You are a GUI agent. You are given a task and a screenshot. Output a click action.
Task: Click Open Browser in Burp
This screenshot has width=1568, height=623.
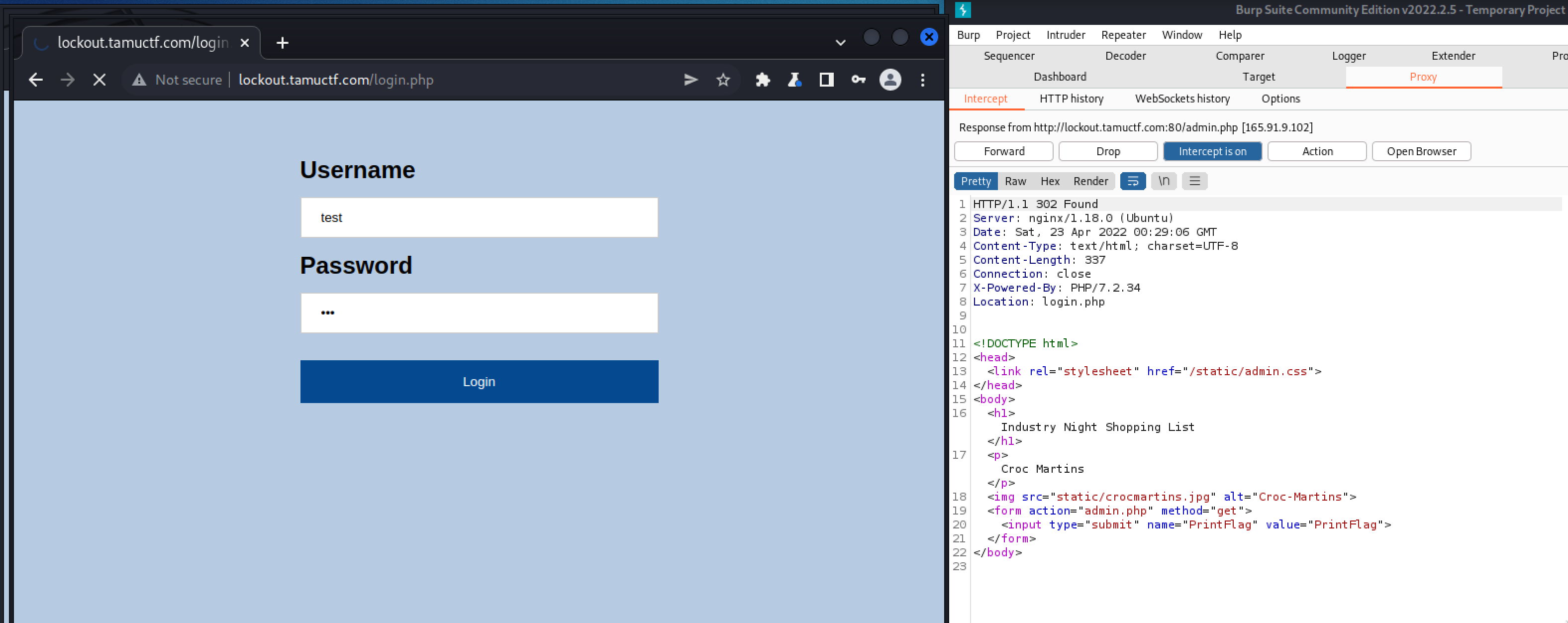1421,151
